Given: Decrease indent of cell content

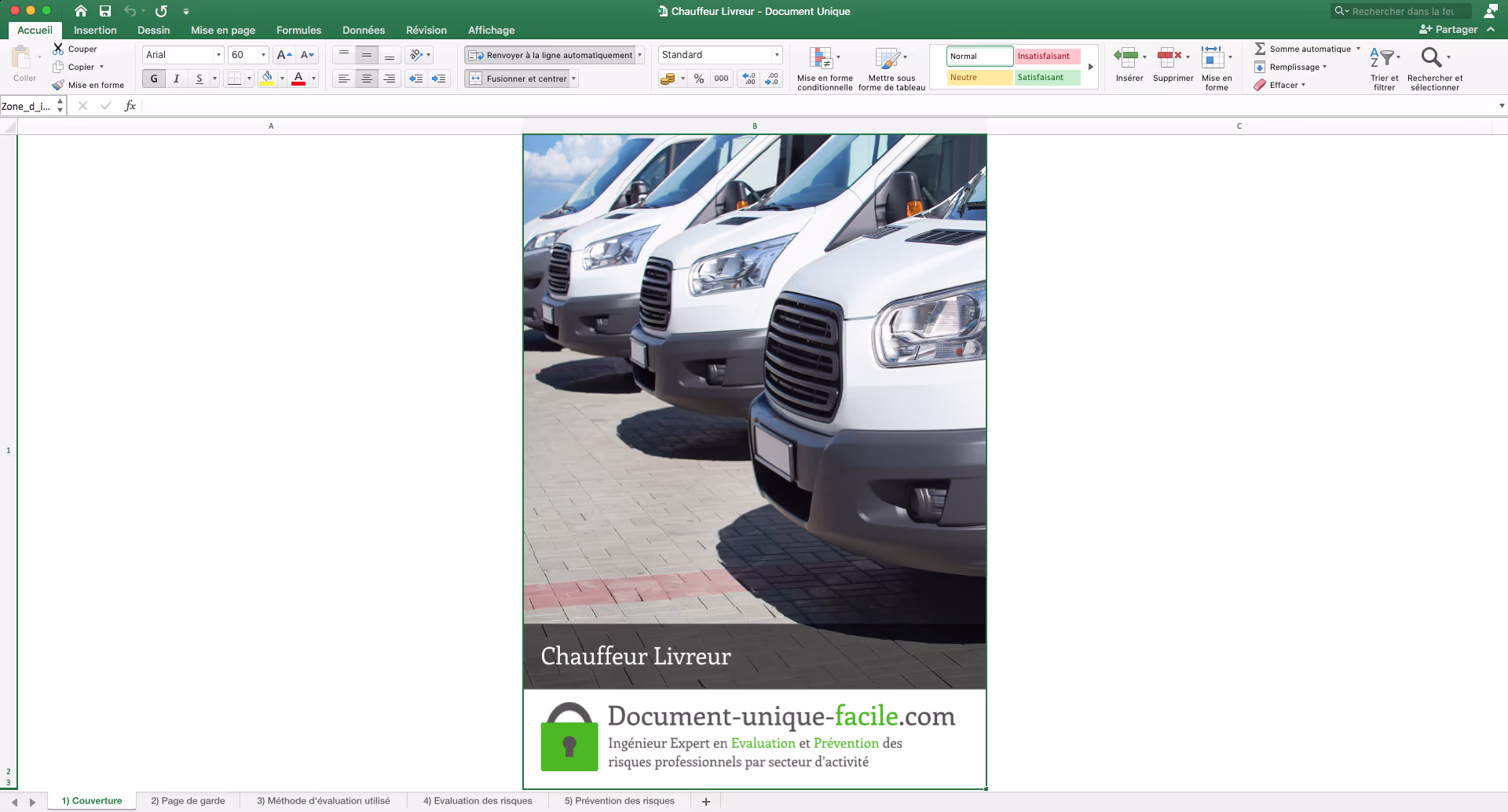Looking at the screenshot, I should point(416,79).
